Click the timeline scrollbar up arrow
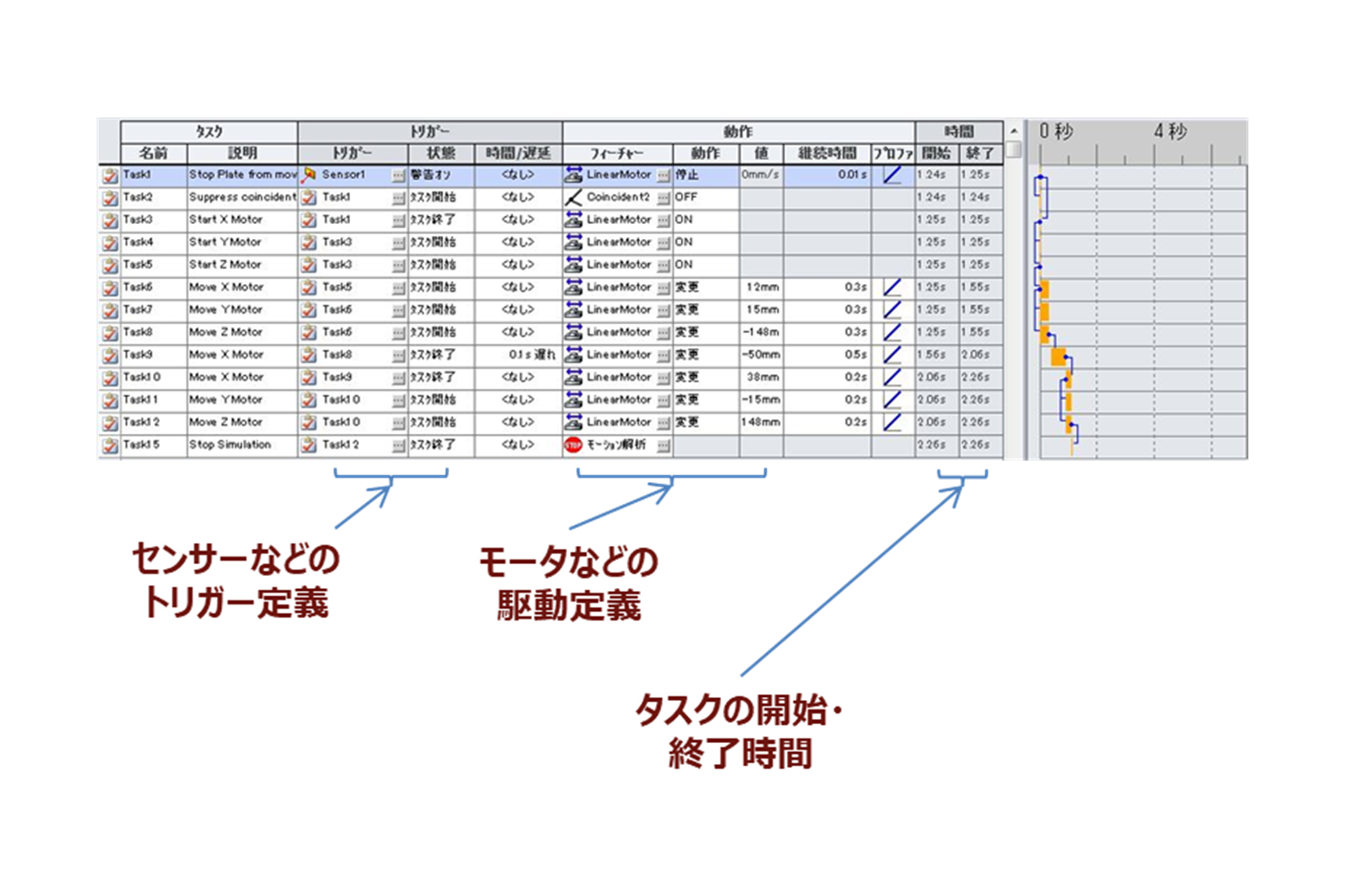 (1014, 131)
